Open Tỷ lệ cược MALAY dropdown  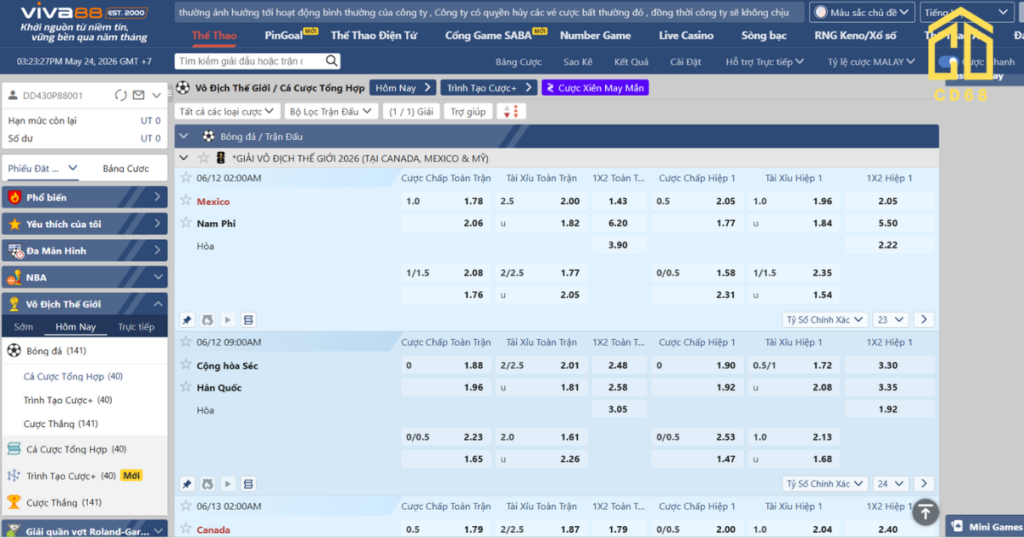(x=871, y=61)
